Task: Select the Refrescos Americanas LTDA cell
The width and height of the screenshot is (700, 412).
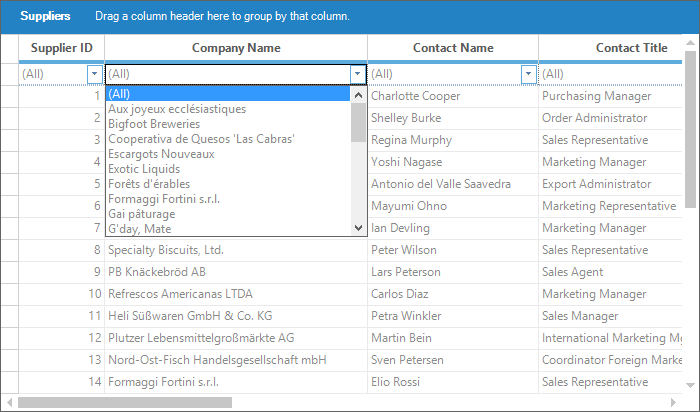Action: click(236, 294)
